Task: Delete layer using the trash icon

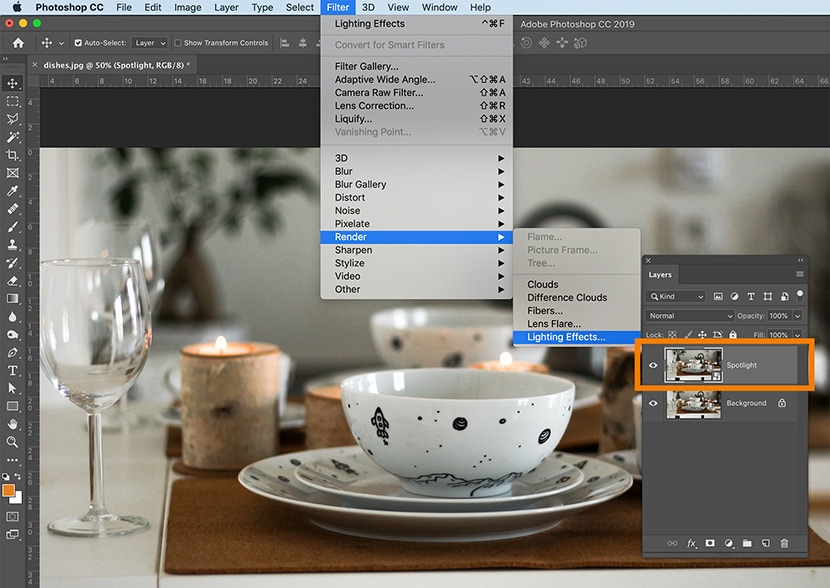Action: (x=784, y=543)
